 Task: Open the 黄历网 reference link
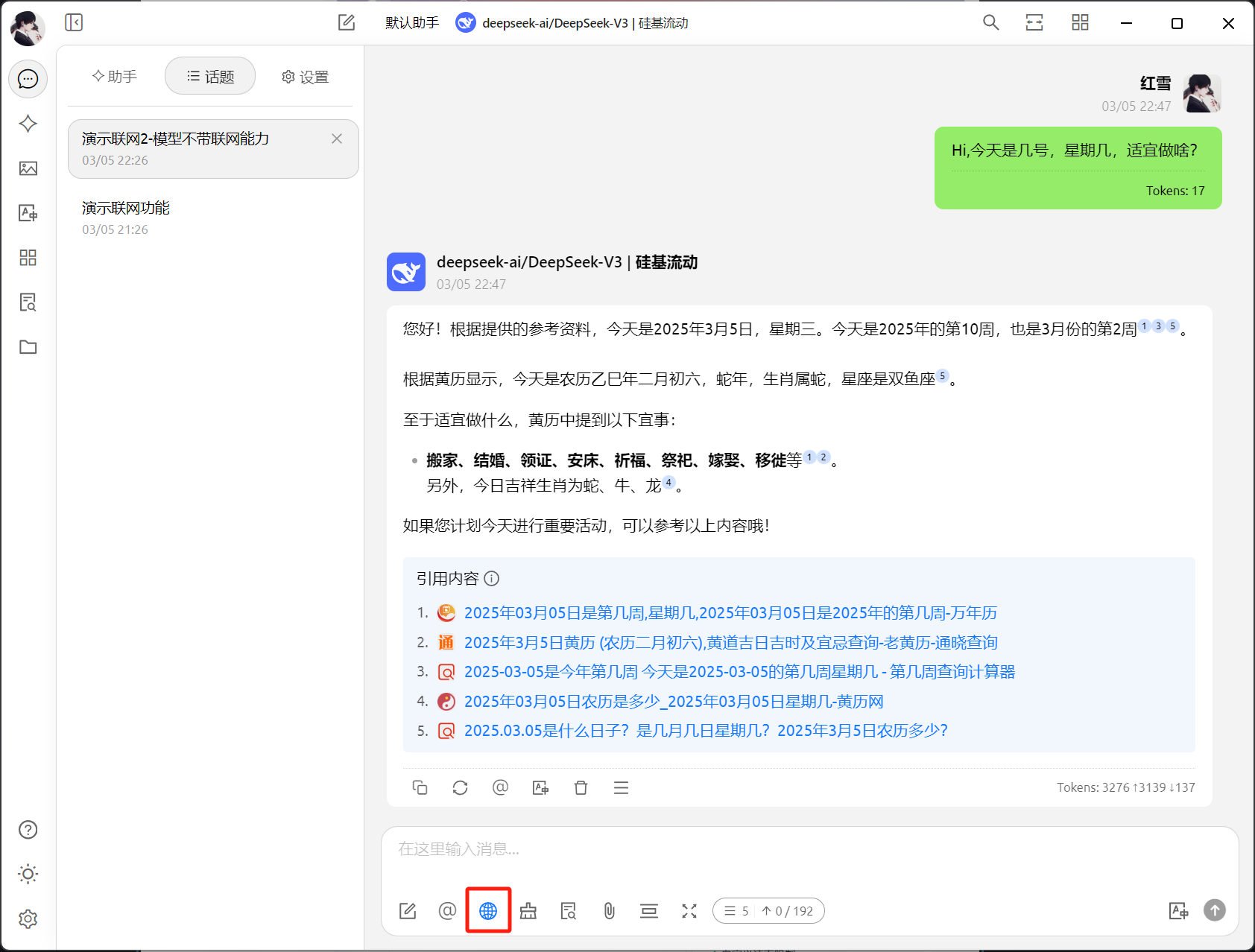point(673,701)
